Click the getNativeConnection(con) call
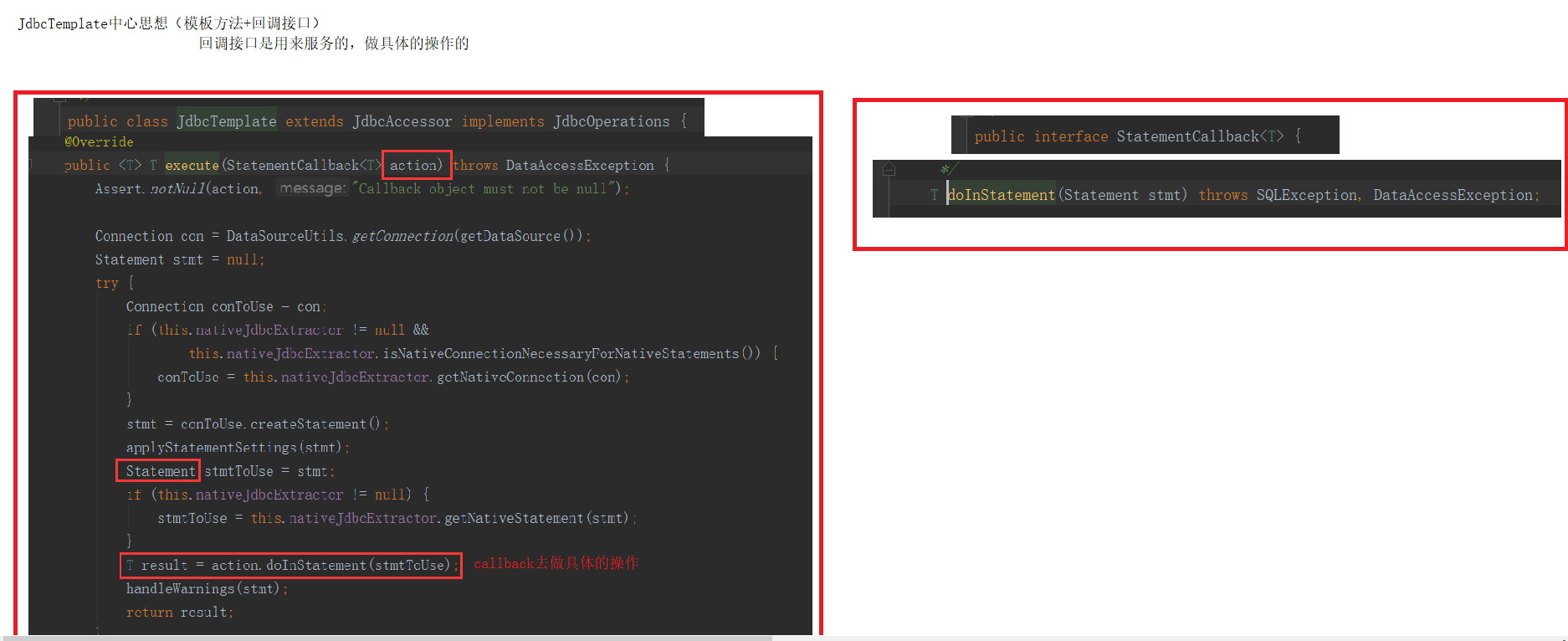Screen dimensions: 1568x641 529,377
